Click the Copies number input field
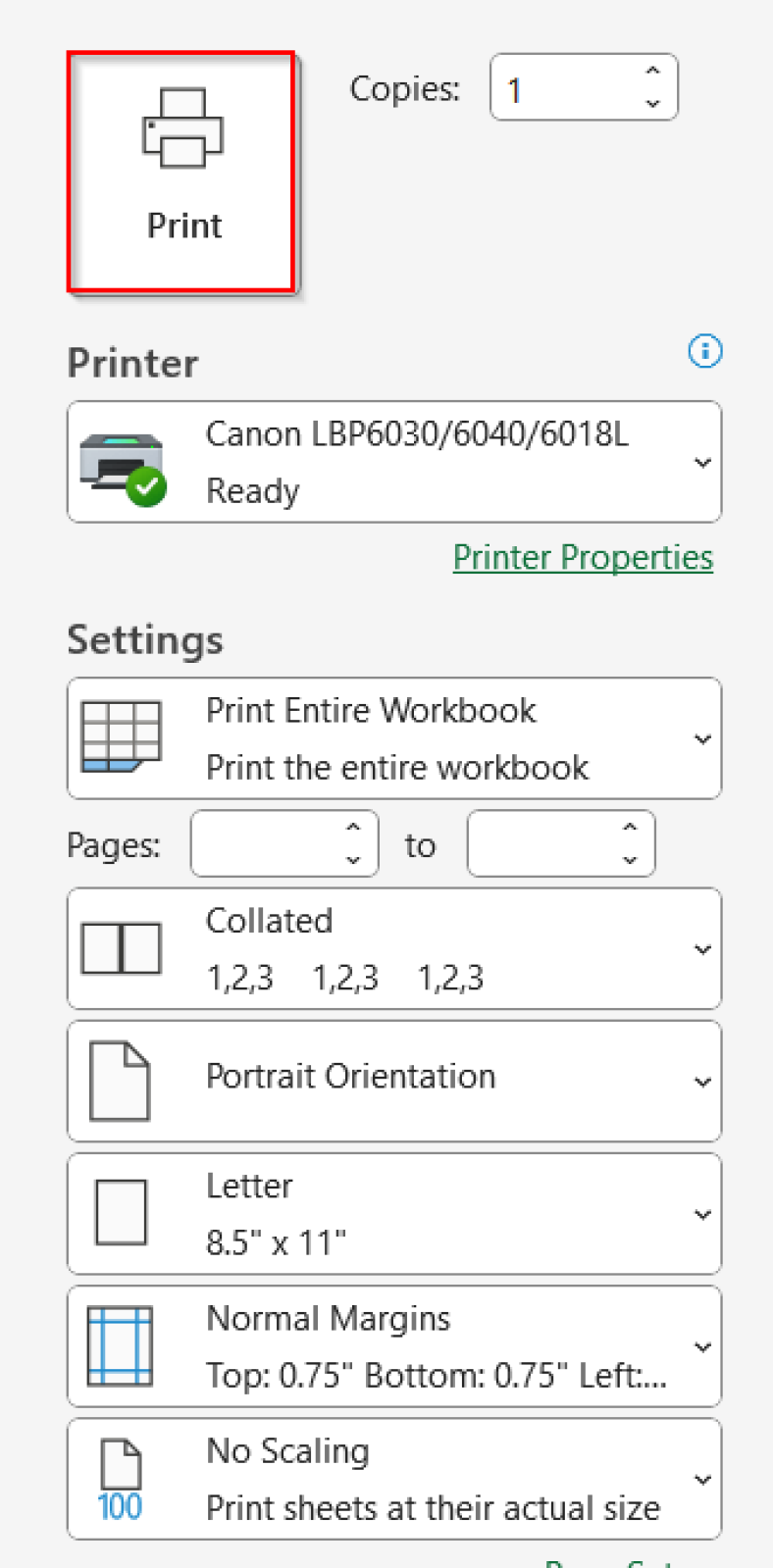 coord(564,88)
